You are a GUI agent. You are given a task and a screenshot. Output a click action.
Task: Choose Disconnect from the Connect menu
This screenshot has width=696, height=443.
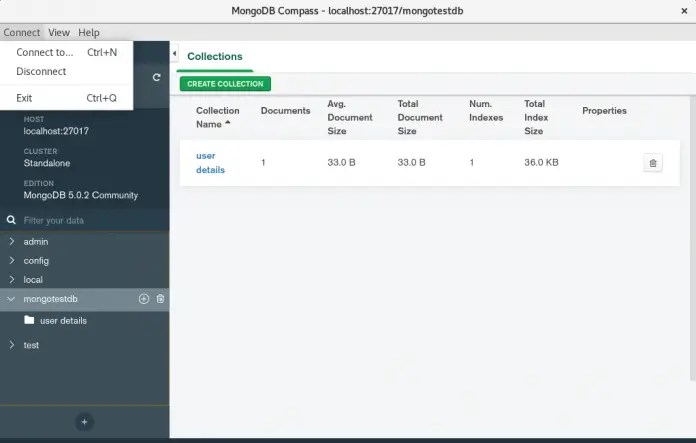tap(41, 72)
